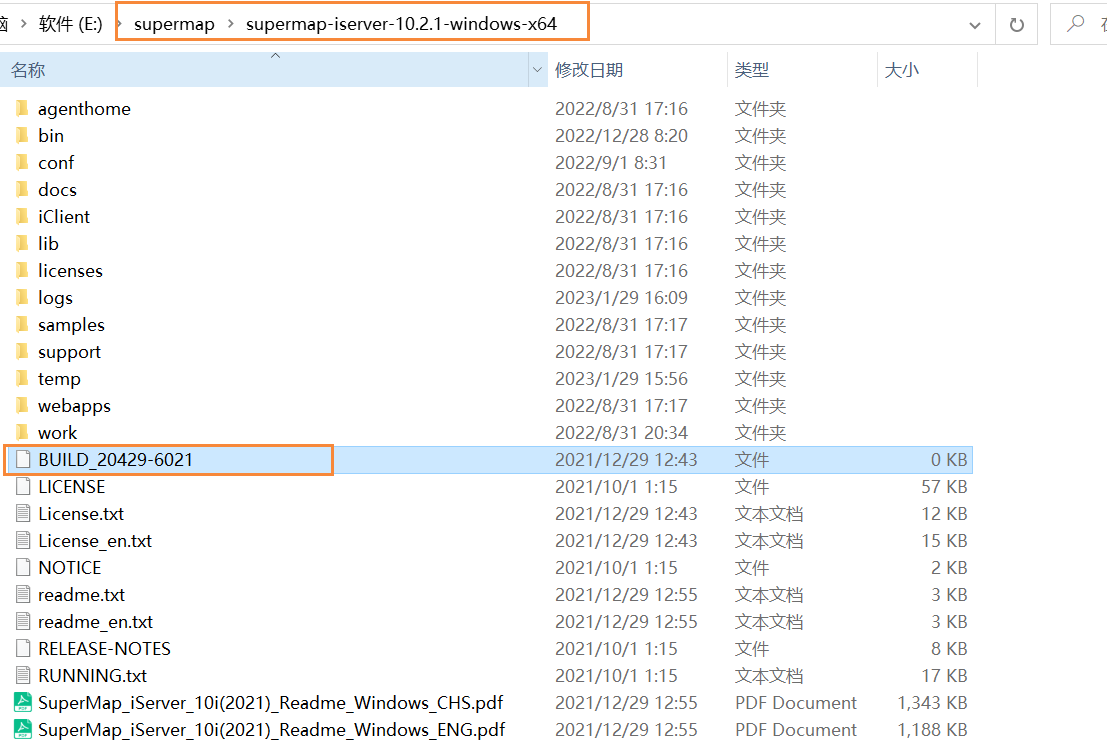Click the LICENSE file icon
Screen dimensions: 1107x746
tap(23, 486)
